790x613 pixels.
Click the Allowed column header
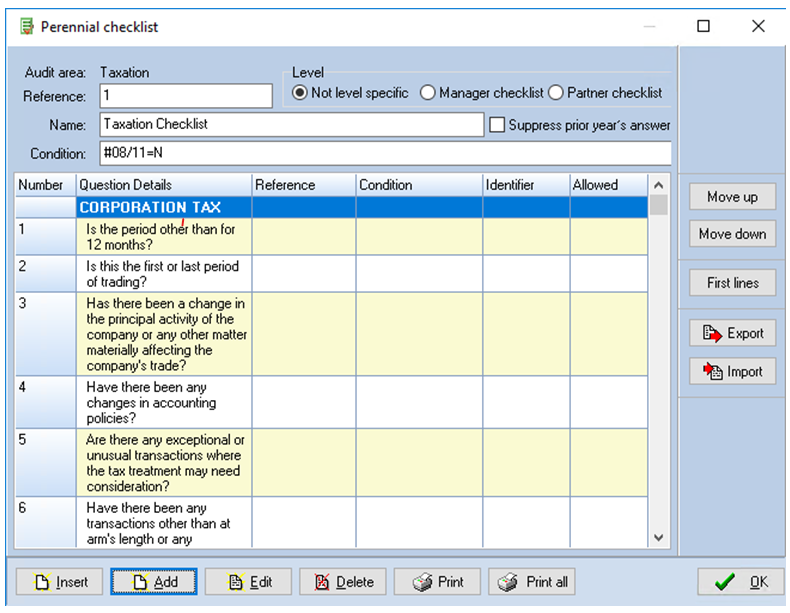coord(609,185)
